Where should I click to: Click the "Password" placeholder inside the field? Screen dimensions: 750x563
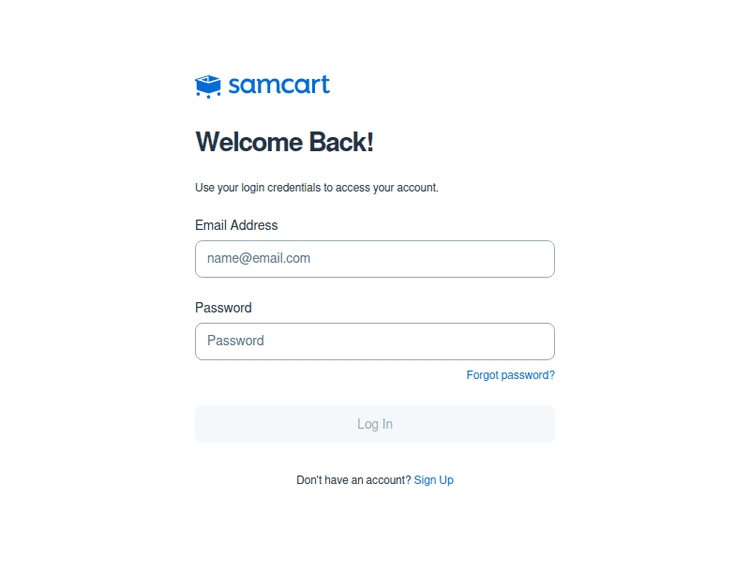click(236, 341)
